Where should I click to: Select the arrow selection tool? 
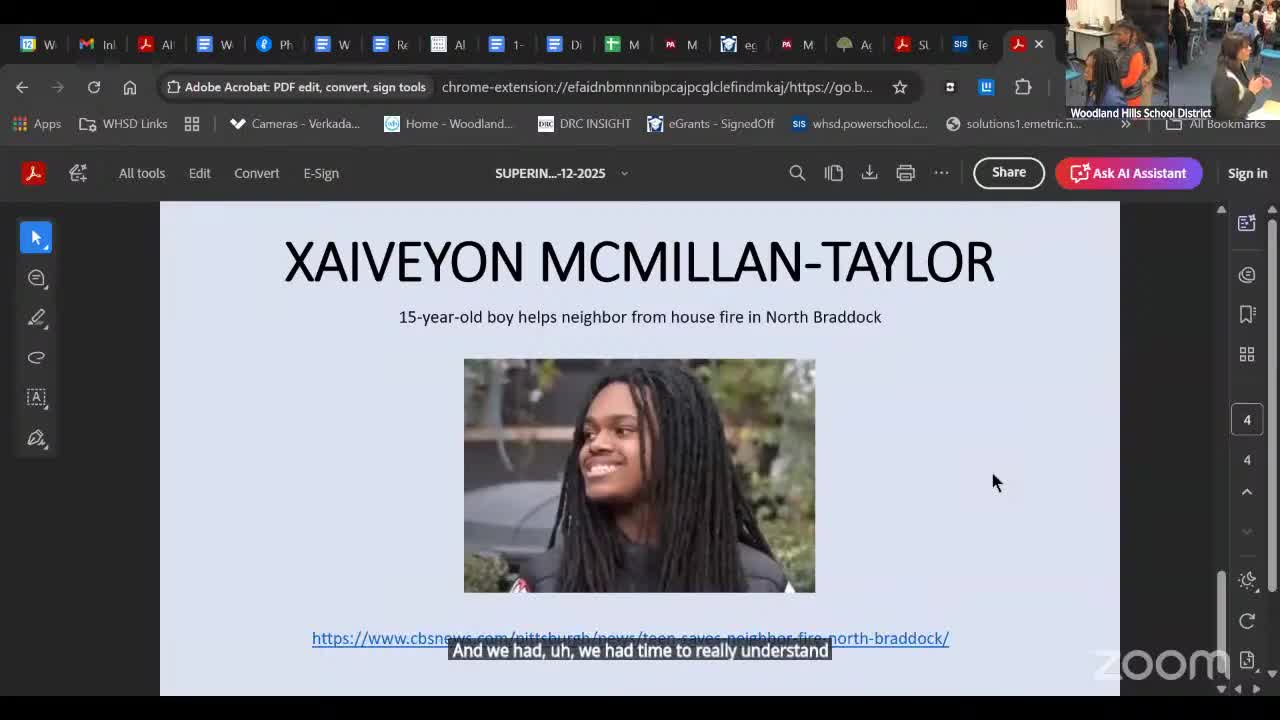coord(37,238)
